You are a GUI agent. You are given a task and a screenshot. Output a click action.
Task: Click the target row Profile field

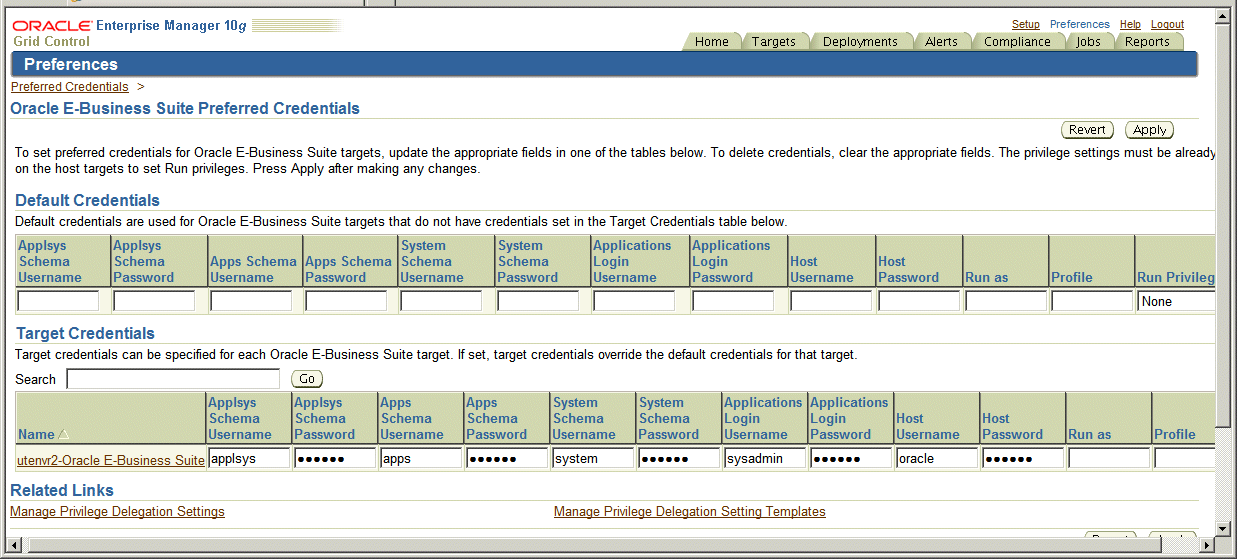[x=1185, y=459]
